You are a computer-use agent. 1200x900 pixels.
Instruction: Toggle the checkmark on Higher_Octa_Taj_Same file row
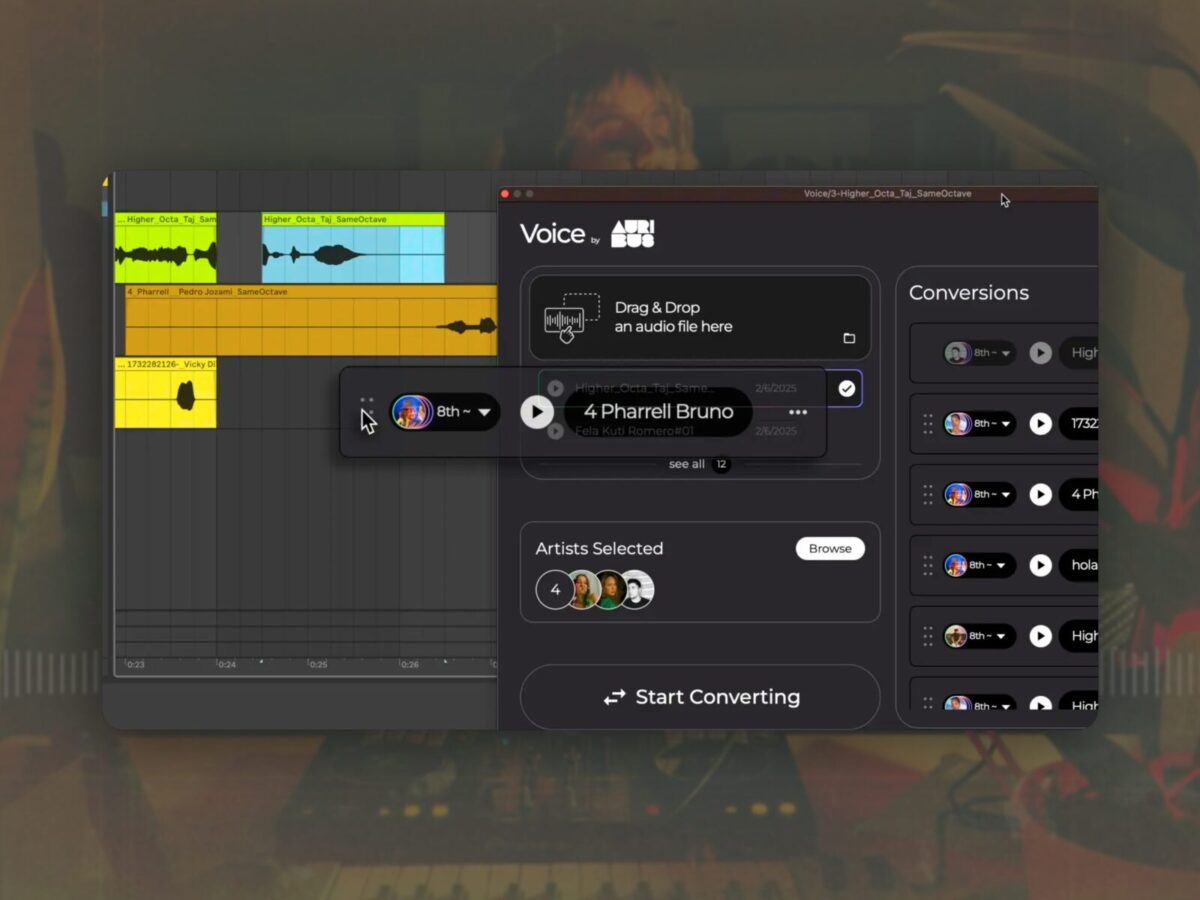[x=847, y=388]
